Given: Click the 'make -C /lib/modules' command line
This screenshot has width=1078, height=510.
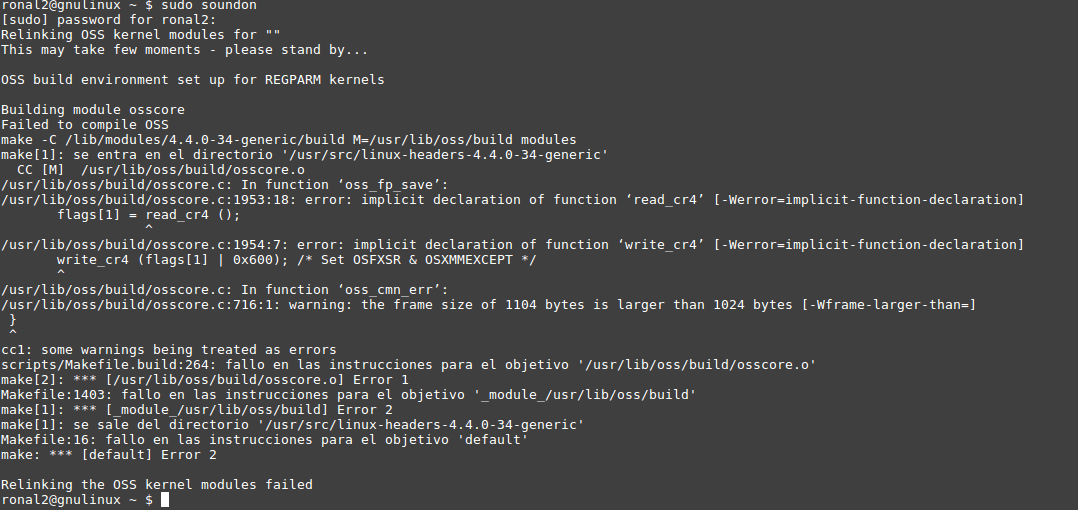Looking at the screenshot, I should point(288,140).
